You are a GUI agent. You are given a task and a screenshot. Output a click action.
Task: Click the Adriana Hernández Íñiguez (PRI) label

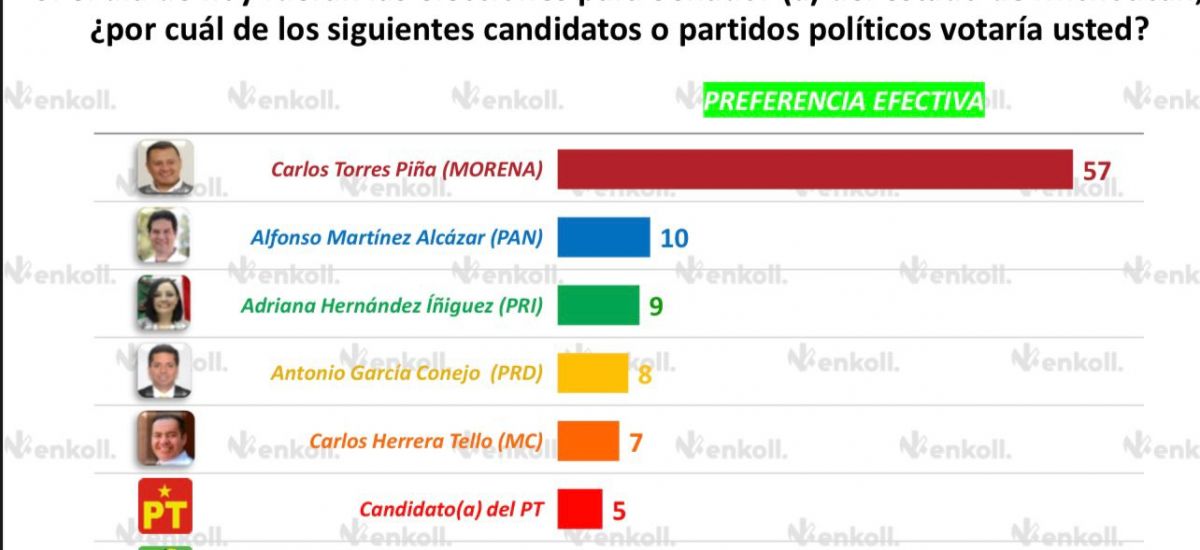(392, 306)
